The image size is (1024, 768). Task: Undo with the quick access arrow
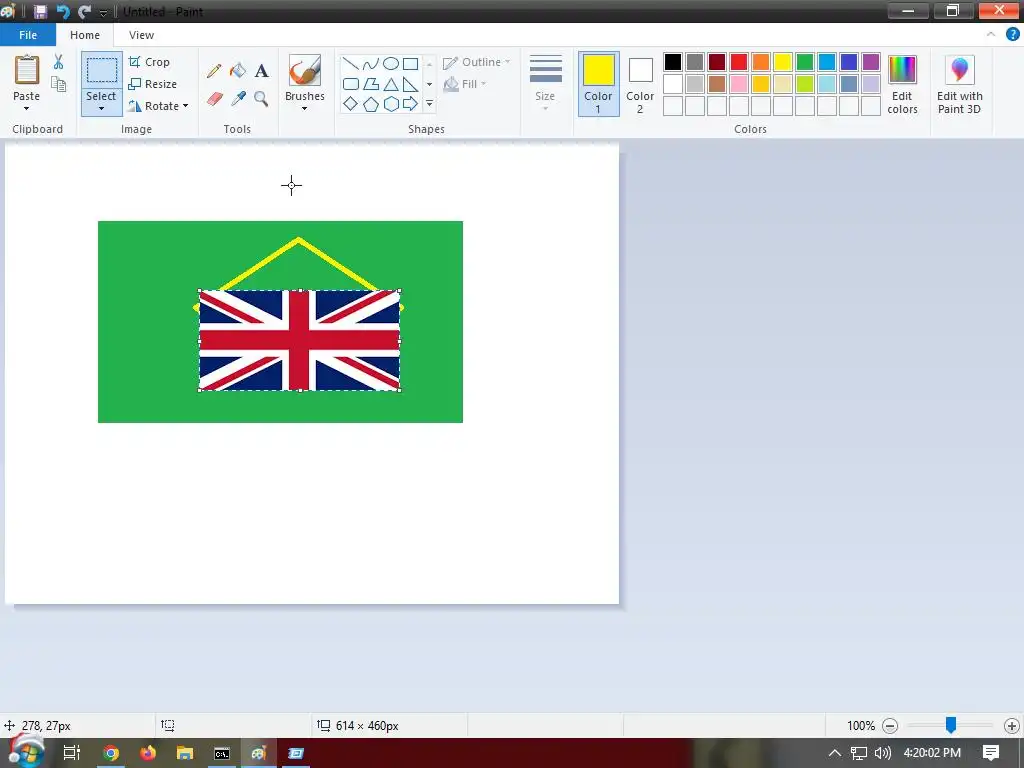tap(63, 12)
